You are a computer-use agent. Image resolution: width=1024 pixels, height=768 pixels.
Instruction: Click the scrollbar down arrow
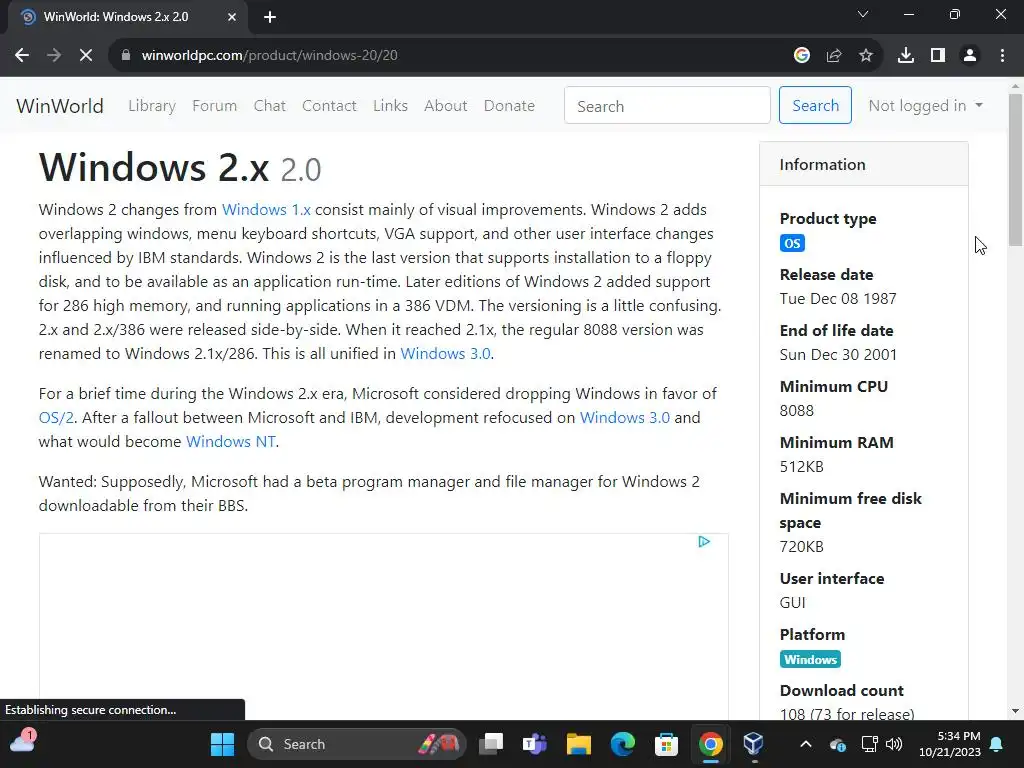pyautogui.click(x=1015, y=711)
